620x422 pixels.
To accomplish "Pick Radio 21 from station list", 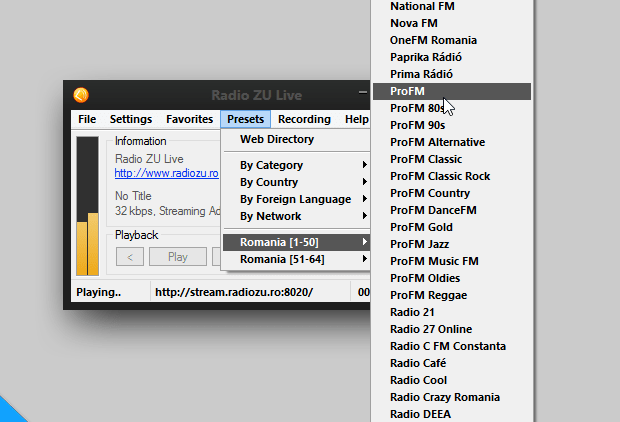I will point(413,312).
